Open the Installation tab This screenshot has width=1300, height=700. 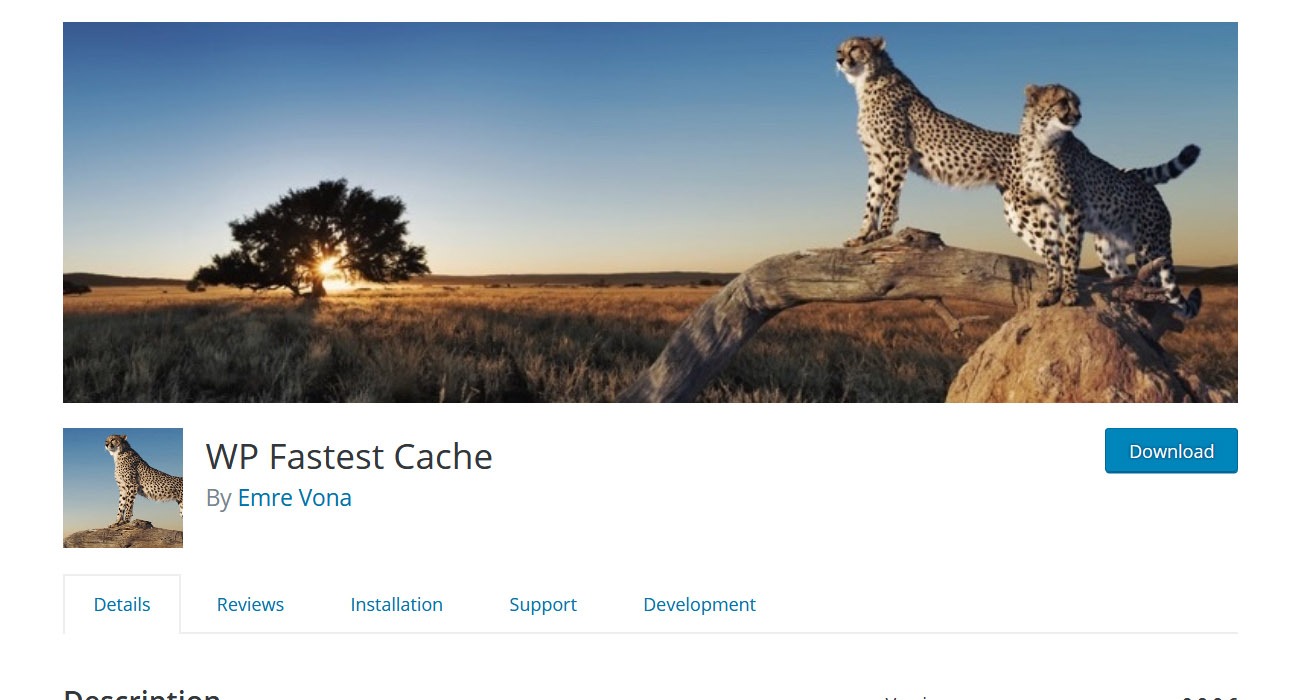[x=396, y=604]
